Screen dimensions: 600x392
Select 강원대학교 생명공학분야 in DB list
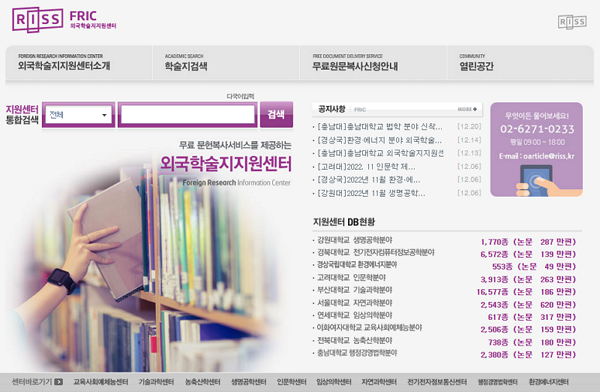pos(355,240)
